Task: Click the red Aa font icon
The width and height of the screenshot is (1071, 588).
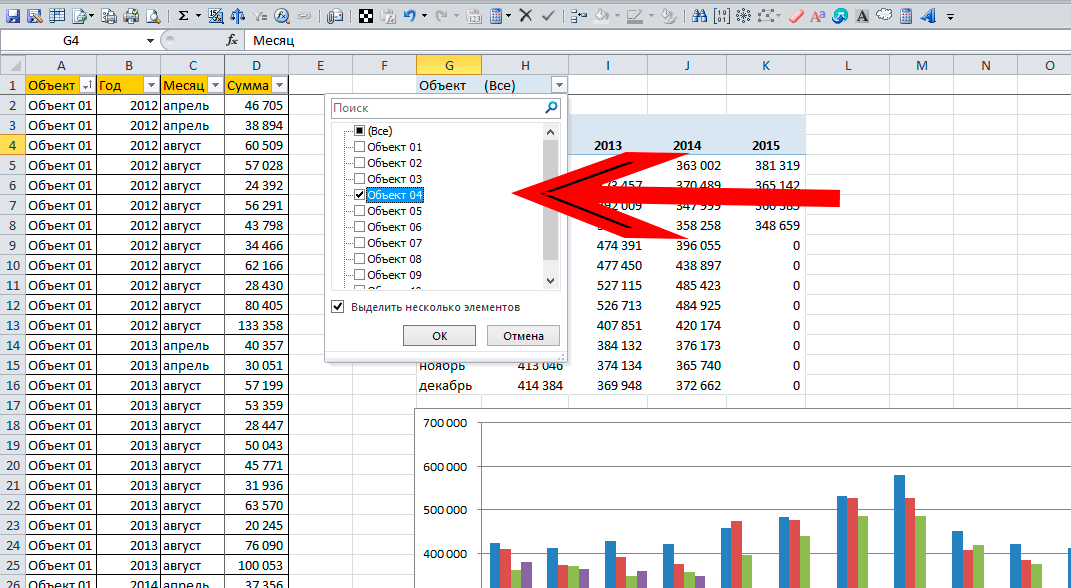Action: click(818, 15)
